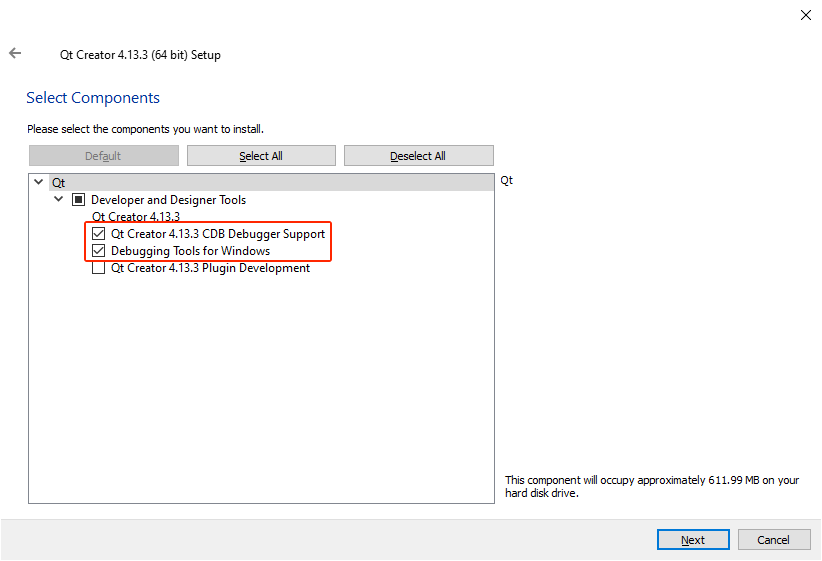822x561 pixels.
Task: Cancel the installation
Action: pyautogui.click(x=774, y=540)
